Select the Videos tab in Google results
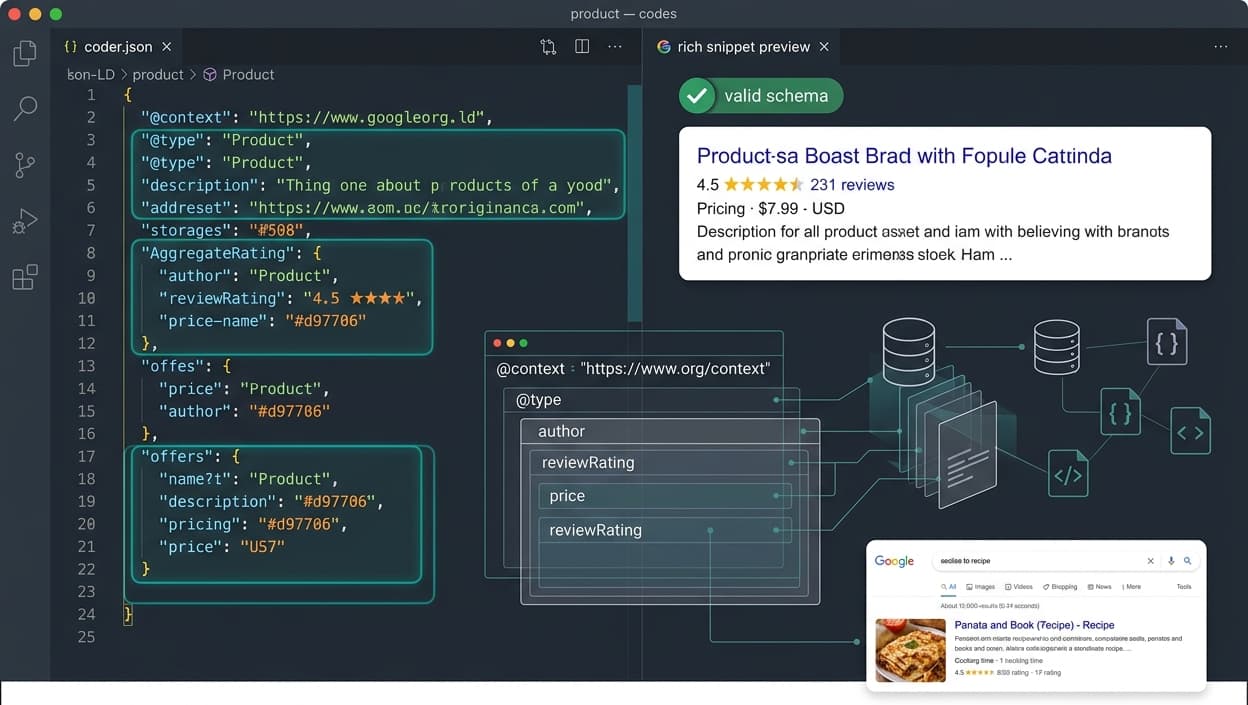The height and width of the screenshot is (705, 1248). 1019,587
